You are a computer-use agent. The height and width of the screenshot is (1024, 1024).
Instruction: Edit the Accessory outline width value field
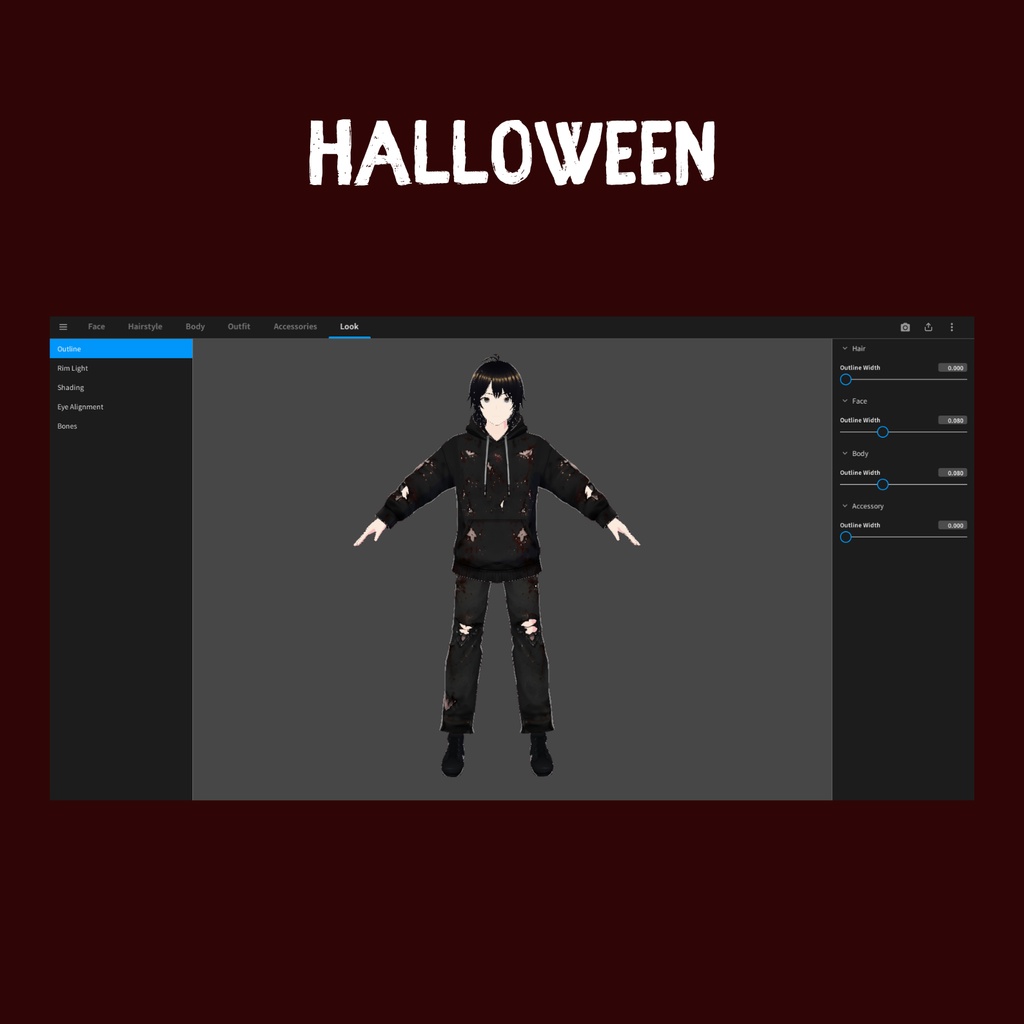pos(953,525)
